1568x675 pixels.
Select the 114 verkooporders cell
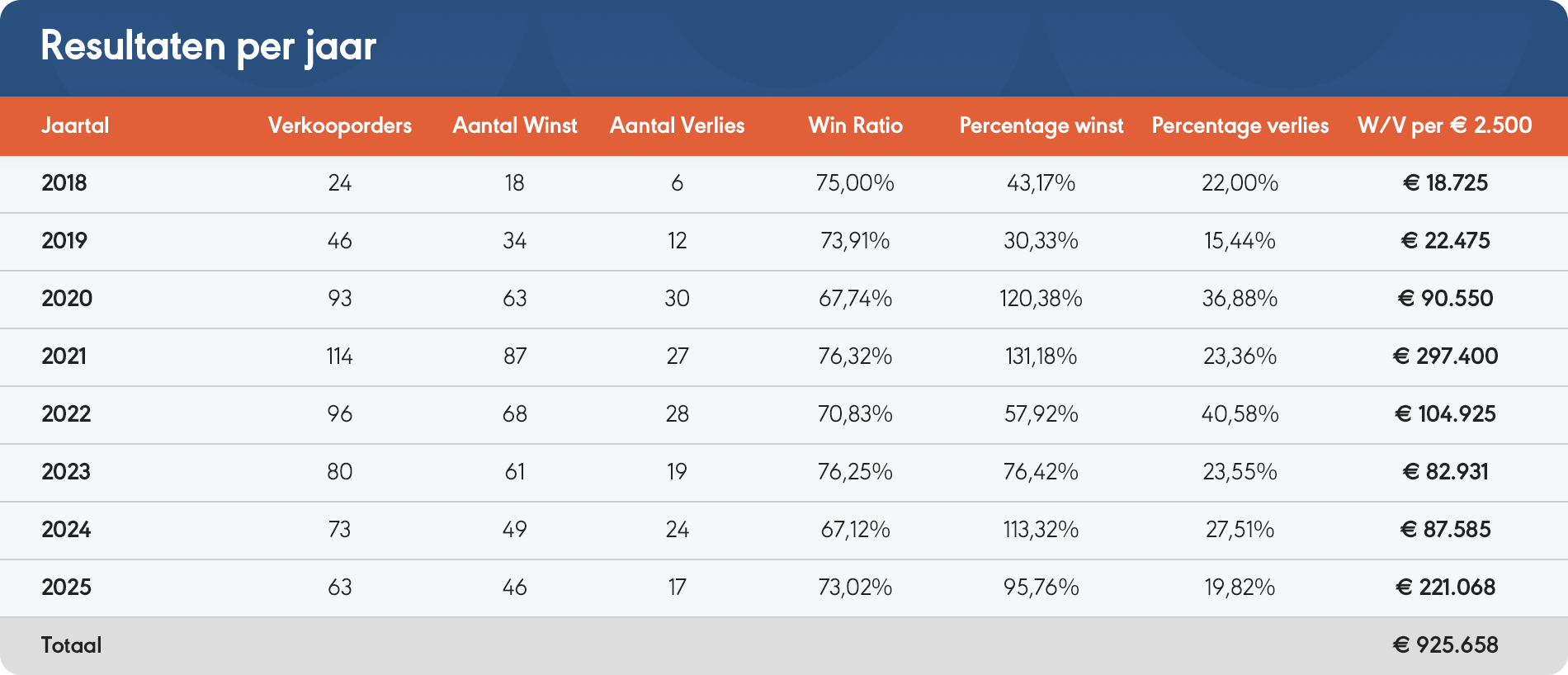point(339,356)
